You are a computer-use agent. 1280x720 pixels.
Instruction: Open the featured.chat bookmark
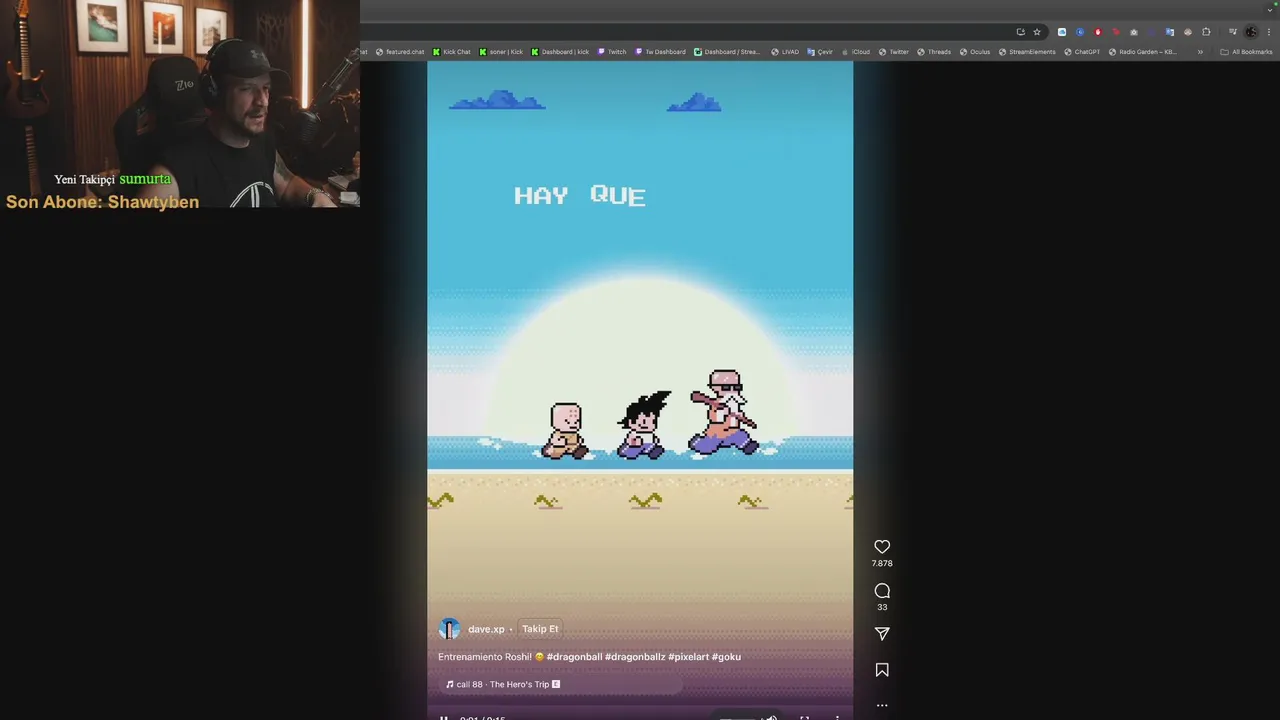click(400, 52)
